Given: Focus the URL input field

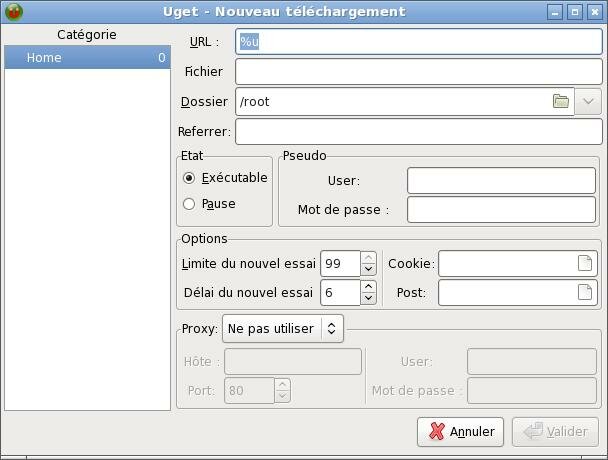Looking at the screenshot, I should tap(419, 42).
